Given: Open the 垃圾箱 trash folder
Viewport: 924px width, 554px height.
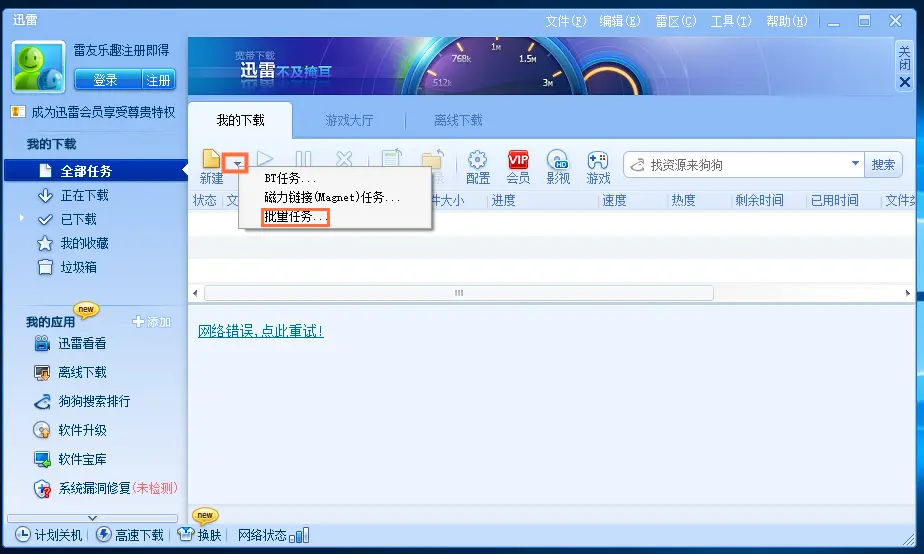Looking at the screenshot, I should [x=78, y=268].
